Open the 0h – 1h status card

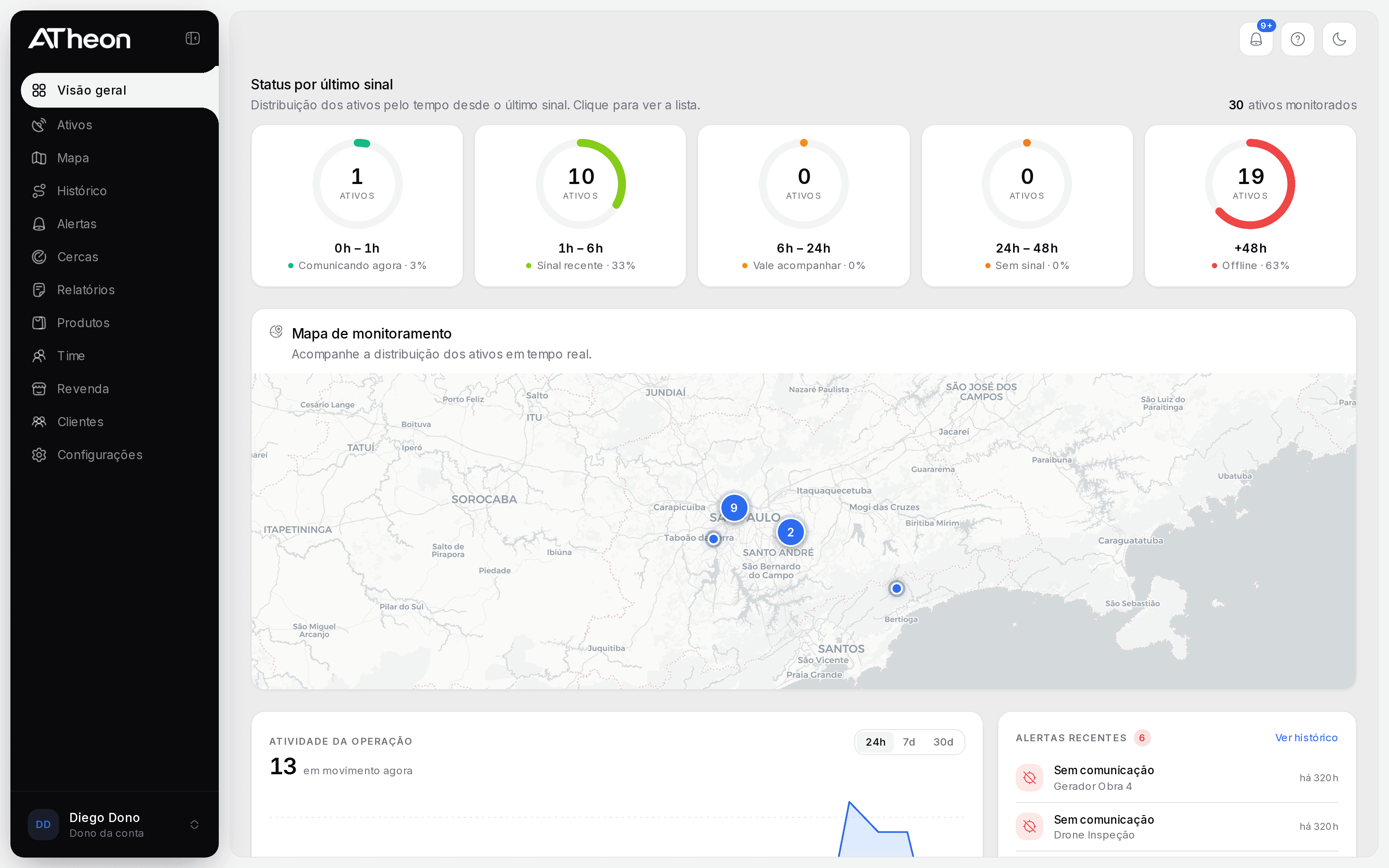coord(357,206)
